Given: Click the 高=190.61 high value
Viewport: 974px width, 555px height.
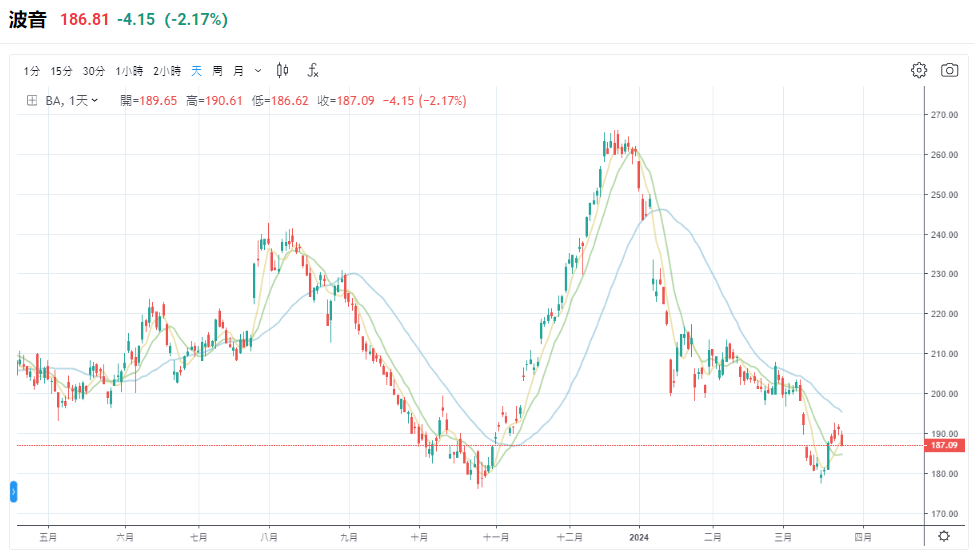Looking at the screenshot, I should (x=214, y=101).
